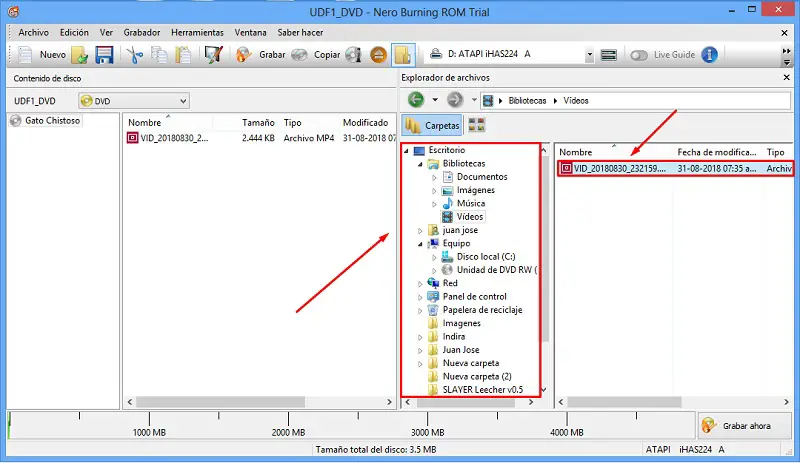This screenshot has width=800, height=463.
Task: Expand the Disco local (C:) node
Action: 434,257
